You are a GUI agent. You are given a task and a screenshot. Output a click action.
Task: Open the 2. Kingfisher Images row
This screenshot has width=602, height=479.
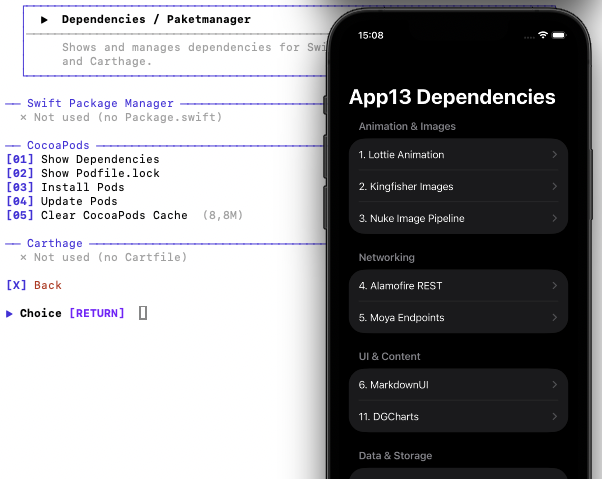click(x=458, y=187)
